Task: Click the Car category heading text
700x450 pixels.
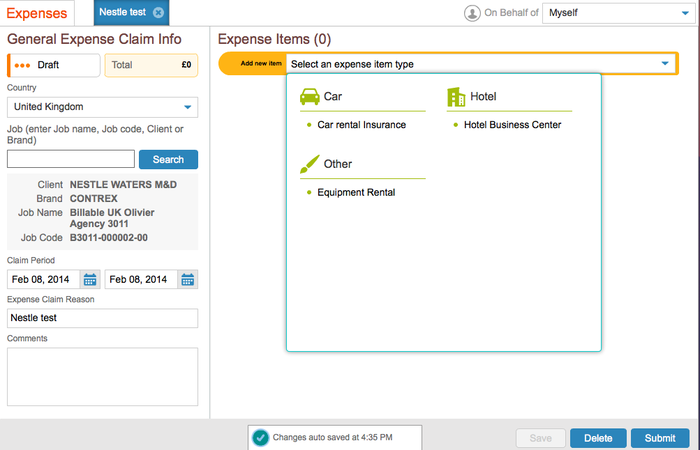Action: tap(333, 96)
